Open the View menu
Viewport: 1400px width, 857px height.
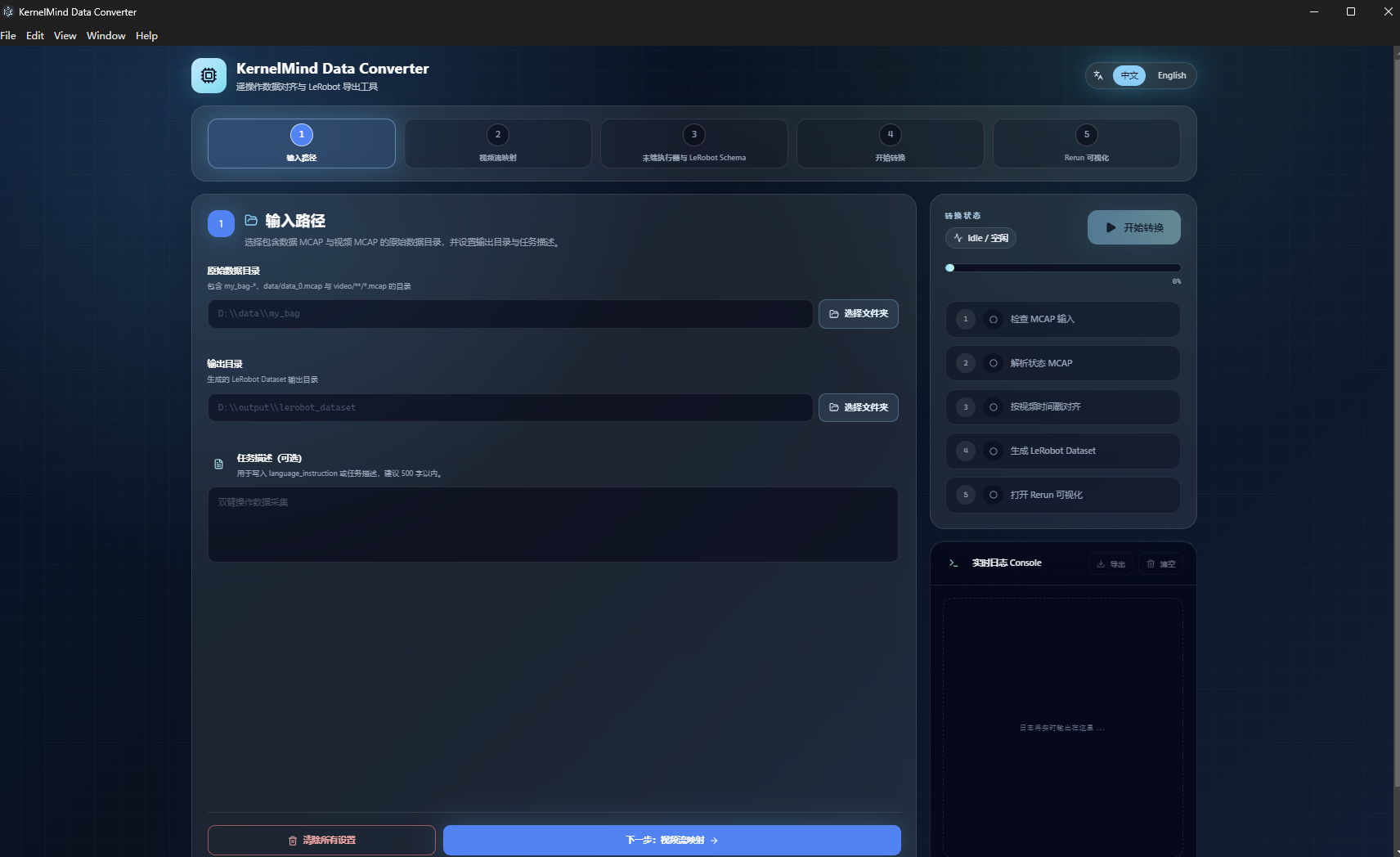(x=65, y=35)
